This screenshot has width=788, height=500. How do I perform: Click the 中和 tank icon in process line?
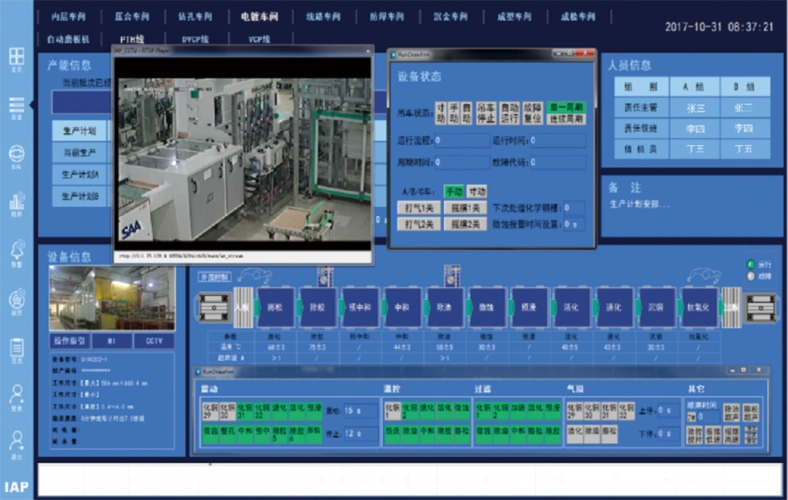[401, 307]
